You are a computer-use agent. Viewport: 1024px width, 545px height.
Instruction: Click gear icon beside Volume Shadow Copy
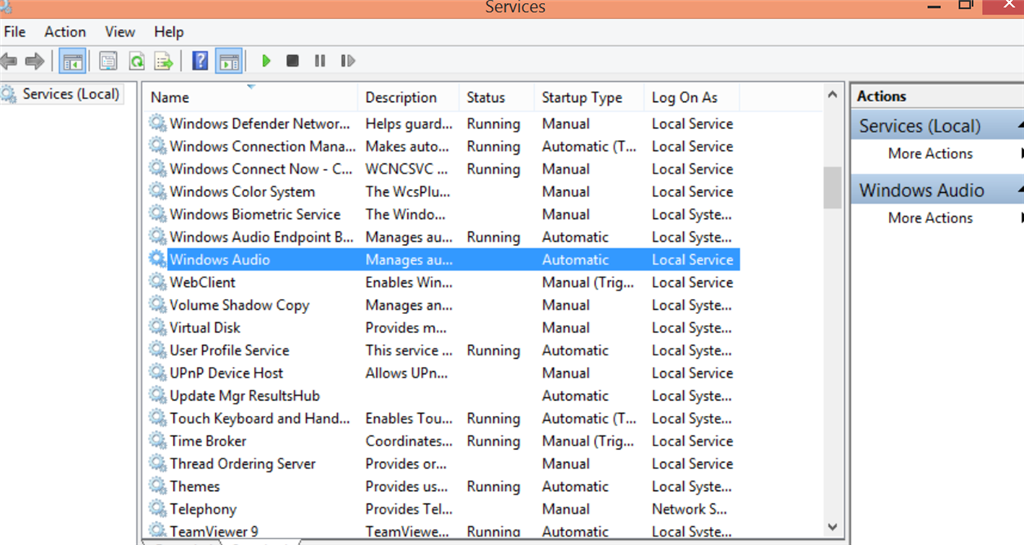(157, 305)
